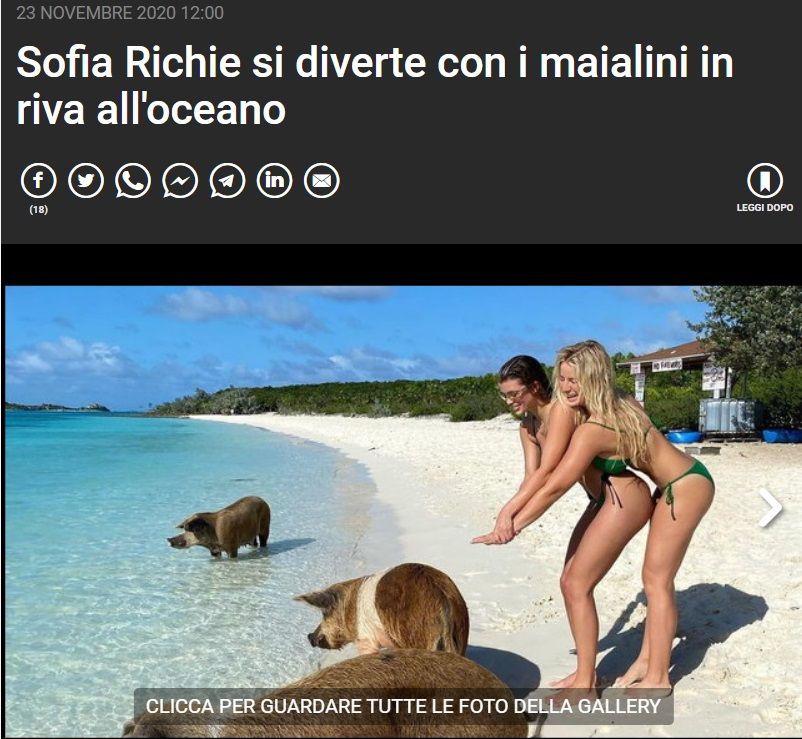Click the 23 NOVEMBRE 2020 date text

tap(120, 13)
